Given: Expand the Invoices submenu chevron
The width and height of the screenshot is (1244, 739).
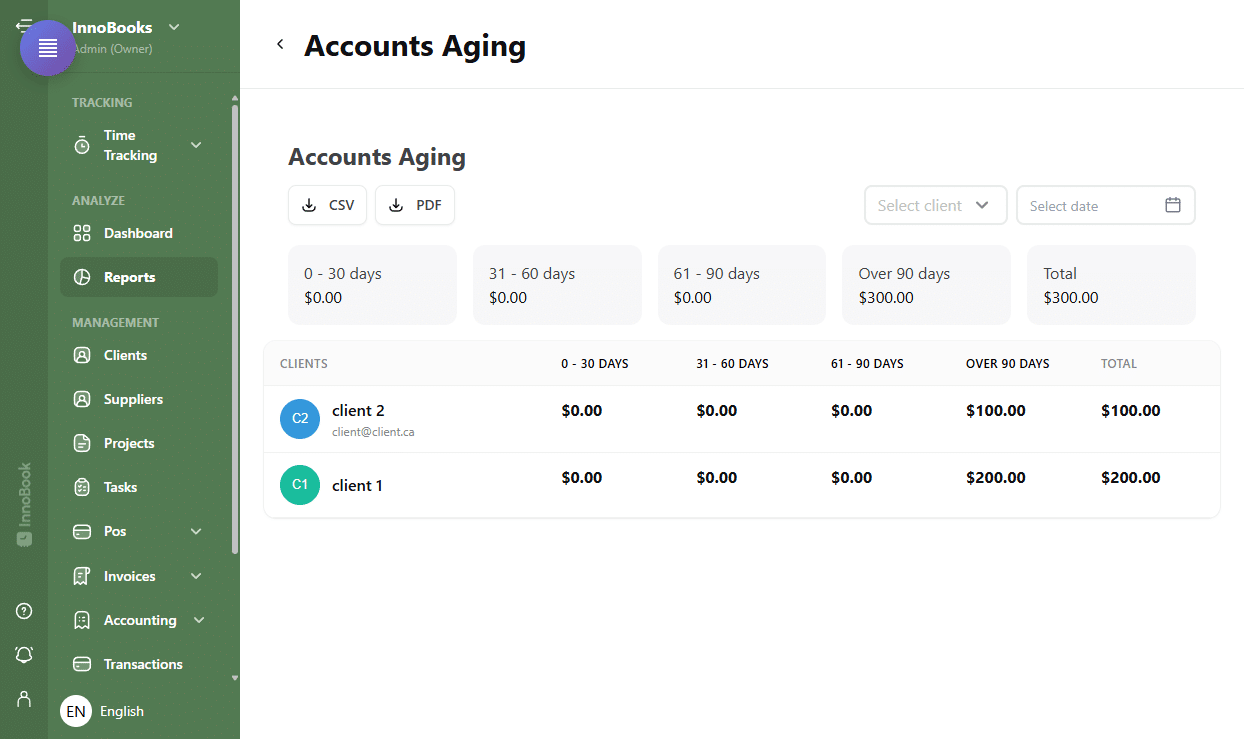Looking at the screenshot, I should [x=196, y=576].
